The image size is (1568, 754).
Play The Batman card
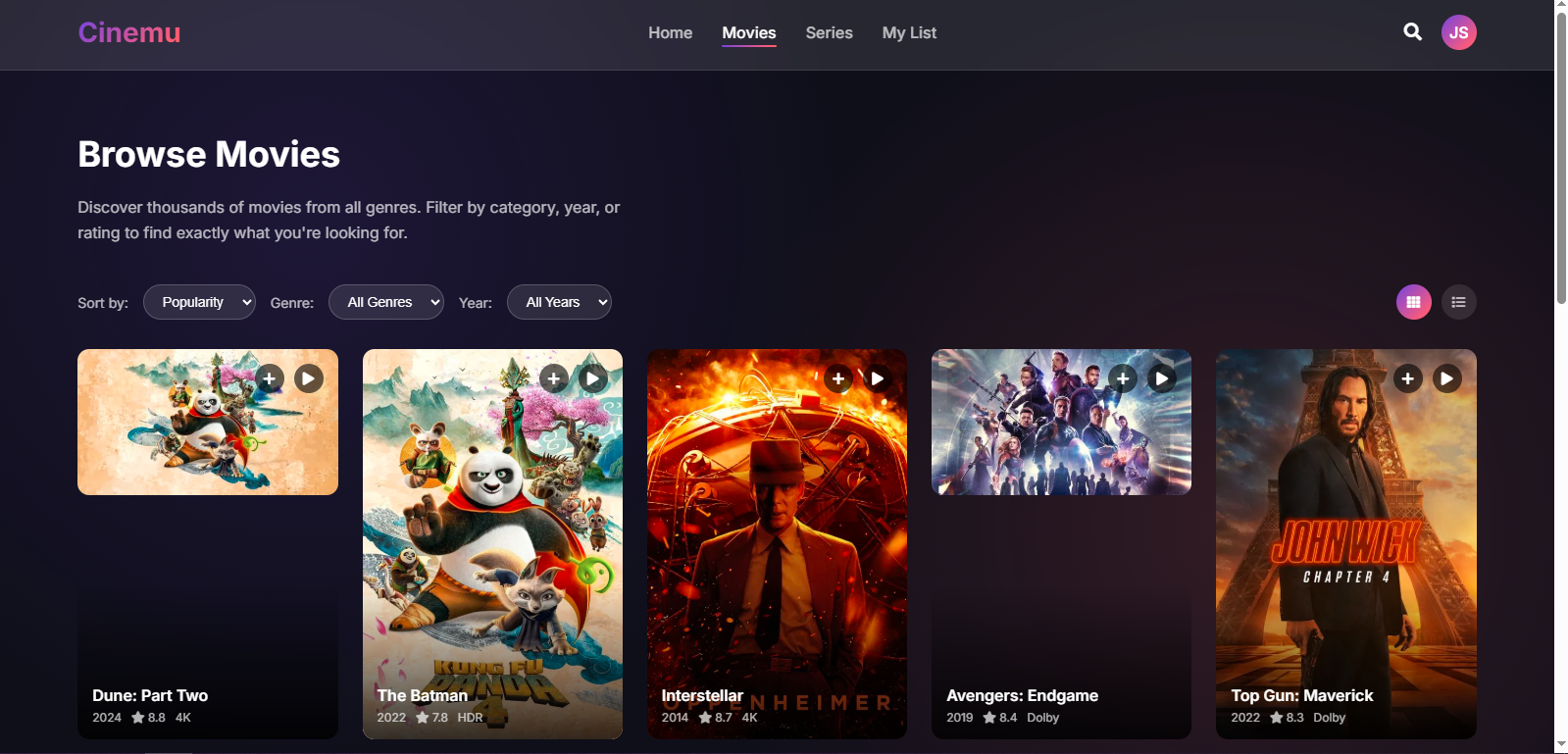[593, 378]
